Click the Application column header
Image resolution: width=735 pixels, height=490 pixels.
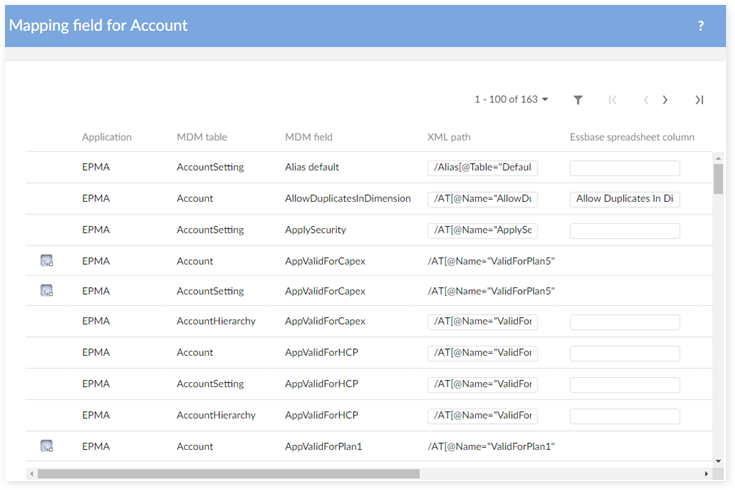tap(107, 137)
